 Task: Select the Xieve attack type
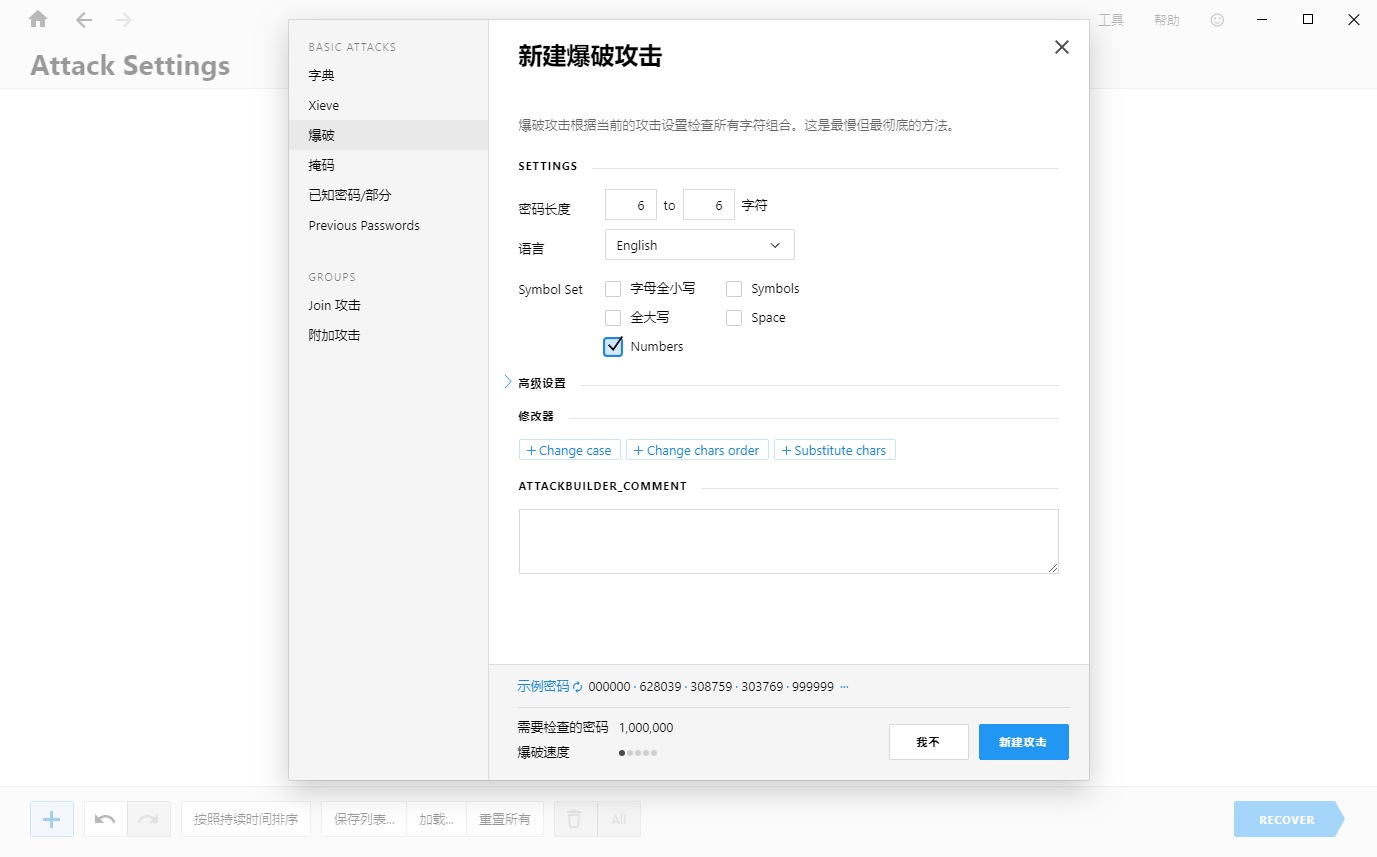click(388, 105)
